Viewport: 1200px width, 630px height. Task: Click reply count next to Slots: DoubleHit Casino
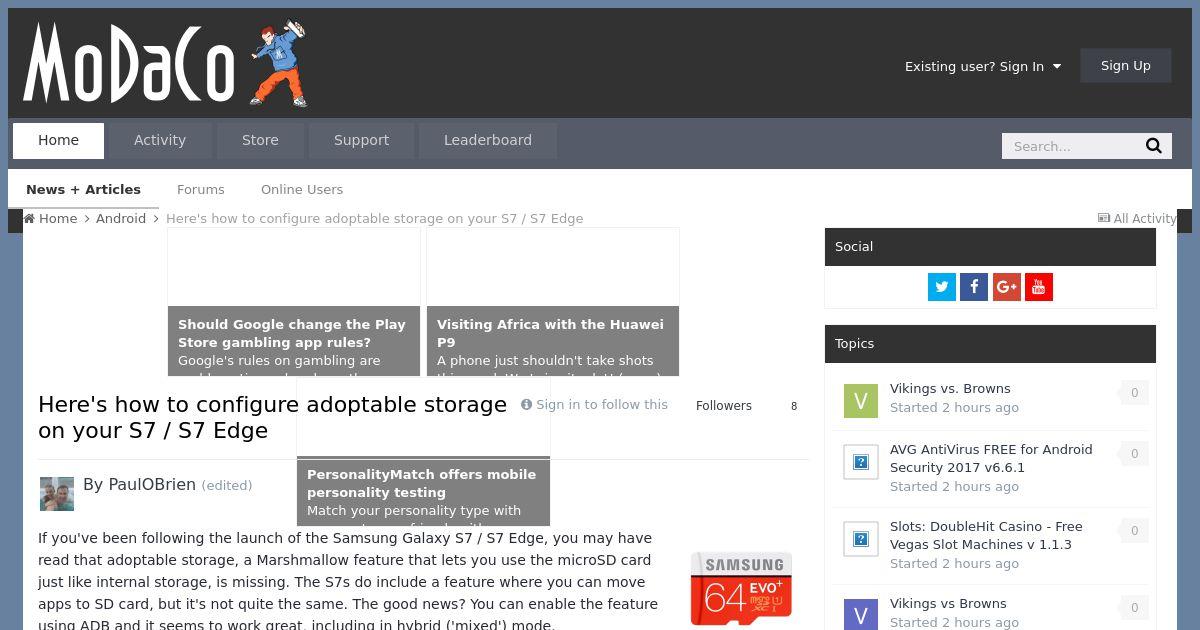pos(1134,531)
